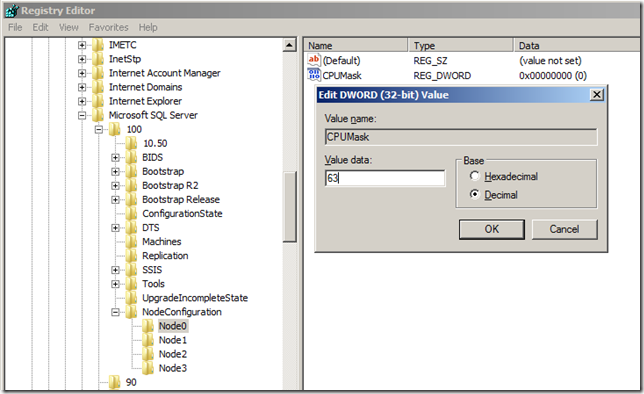Screen dimensions: 644x394
Task: Expand the SSIS key
Action: (115, 270)
